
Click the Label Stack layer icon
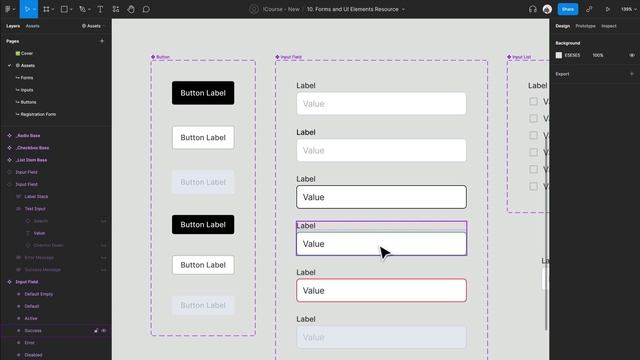pyautogui.click(x=18, y=196)
